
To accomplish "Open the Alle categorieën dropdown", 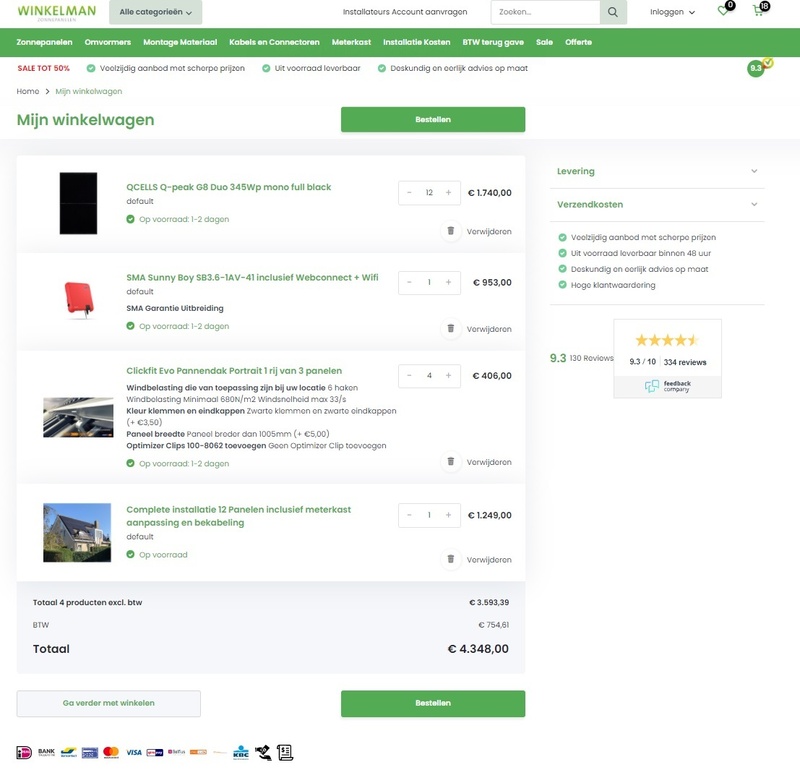I will 156,12.
